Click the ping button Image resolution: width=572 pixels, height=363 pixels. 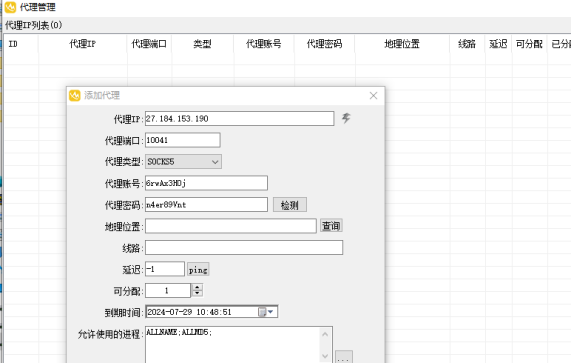pos(198,270)
